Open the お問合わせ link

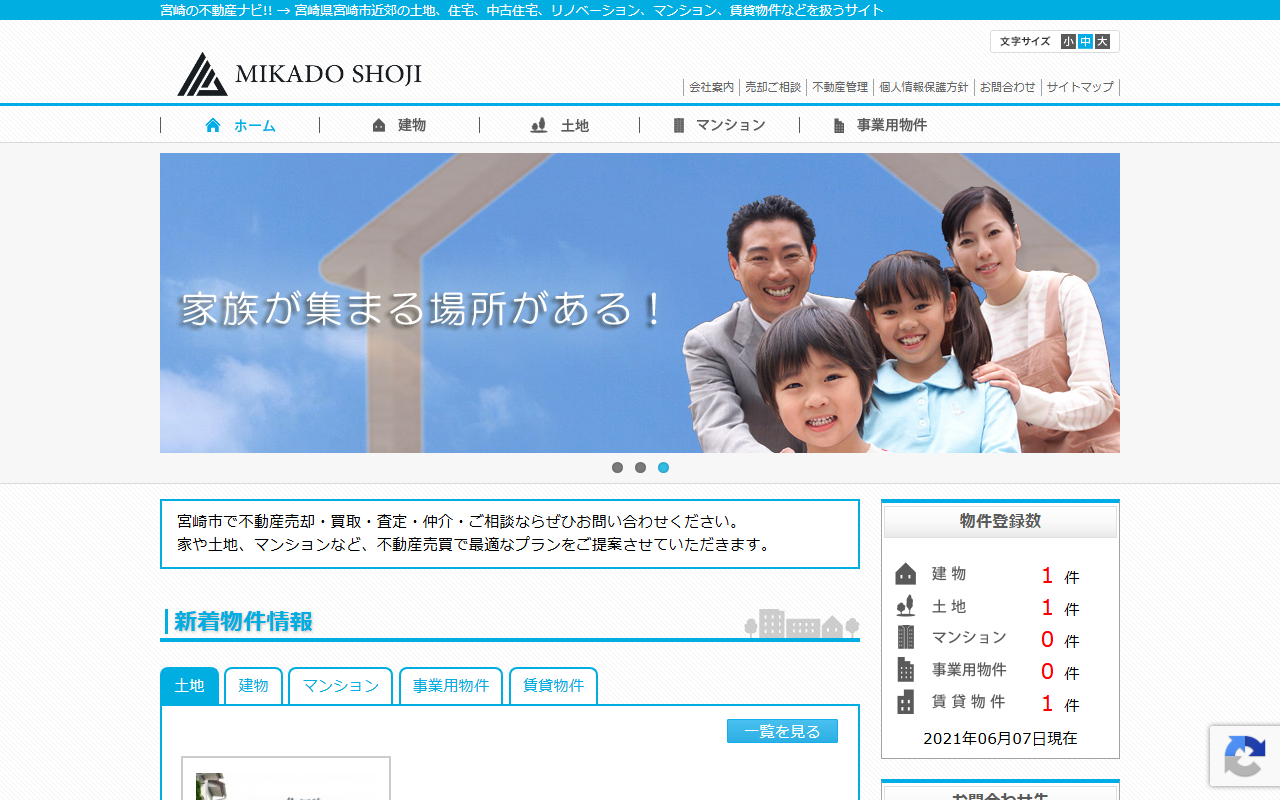(x=1007, y=87)
